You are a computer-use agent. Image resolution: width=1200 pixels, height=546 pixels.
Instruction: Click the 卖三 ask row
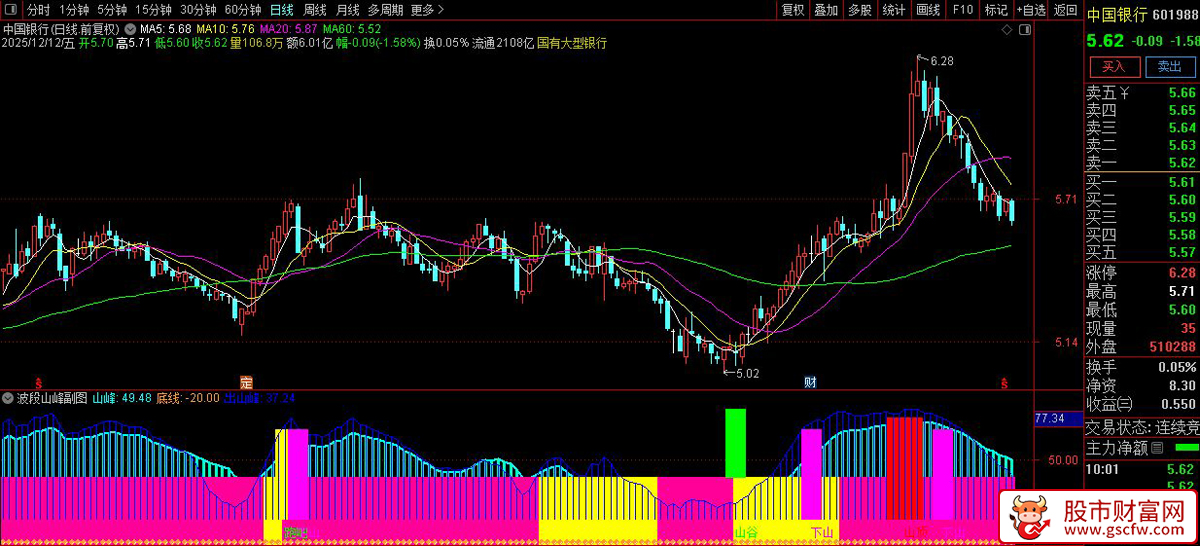[x=1142, y=128]
